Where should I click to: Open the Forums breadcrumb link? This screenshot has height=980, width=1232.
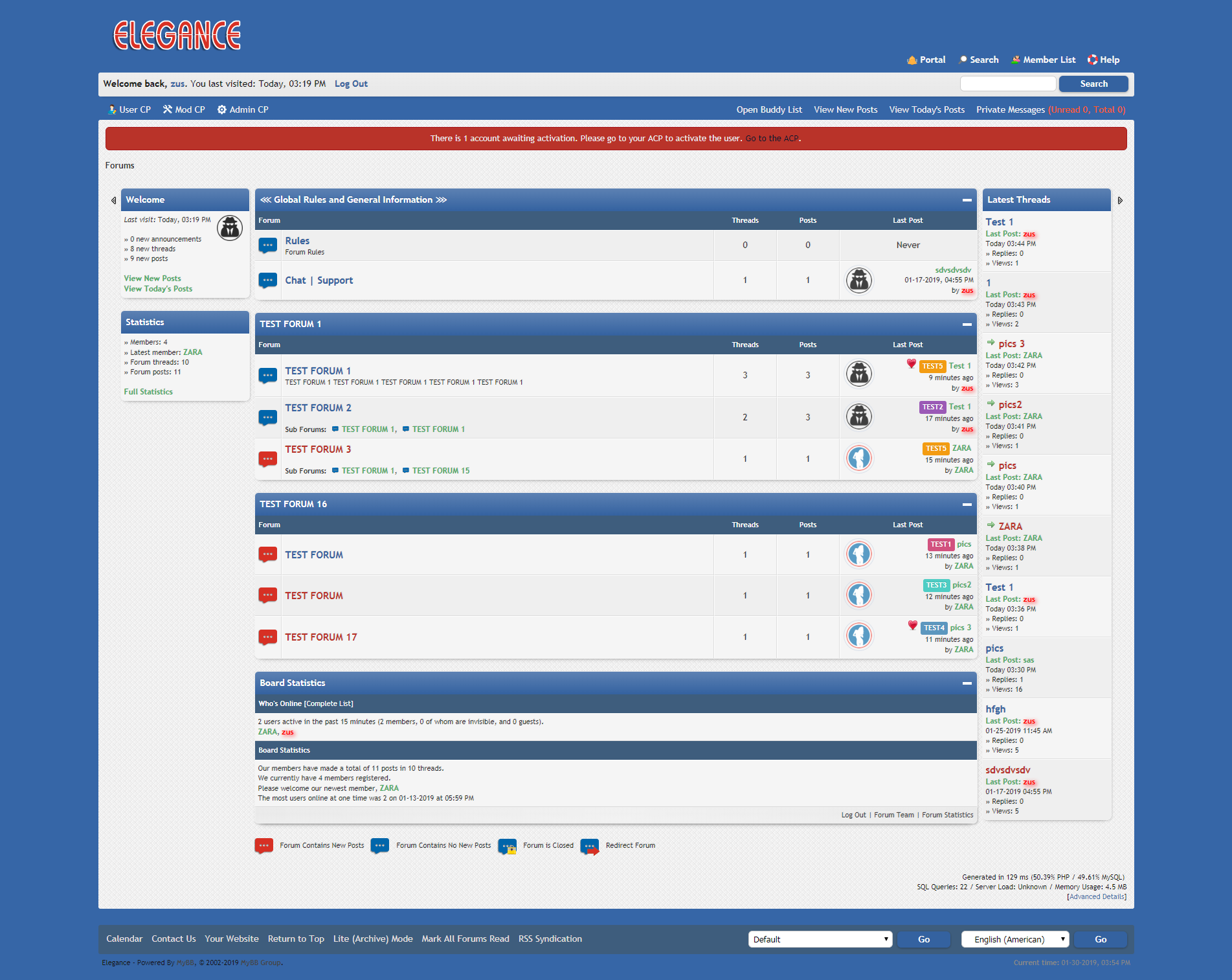[x=120, y=165]
